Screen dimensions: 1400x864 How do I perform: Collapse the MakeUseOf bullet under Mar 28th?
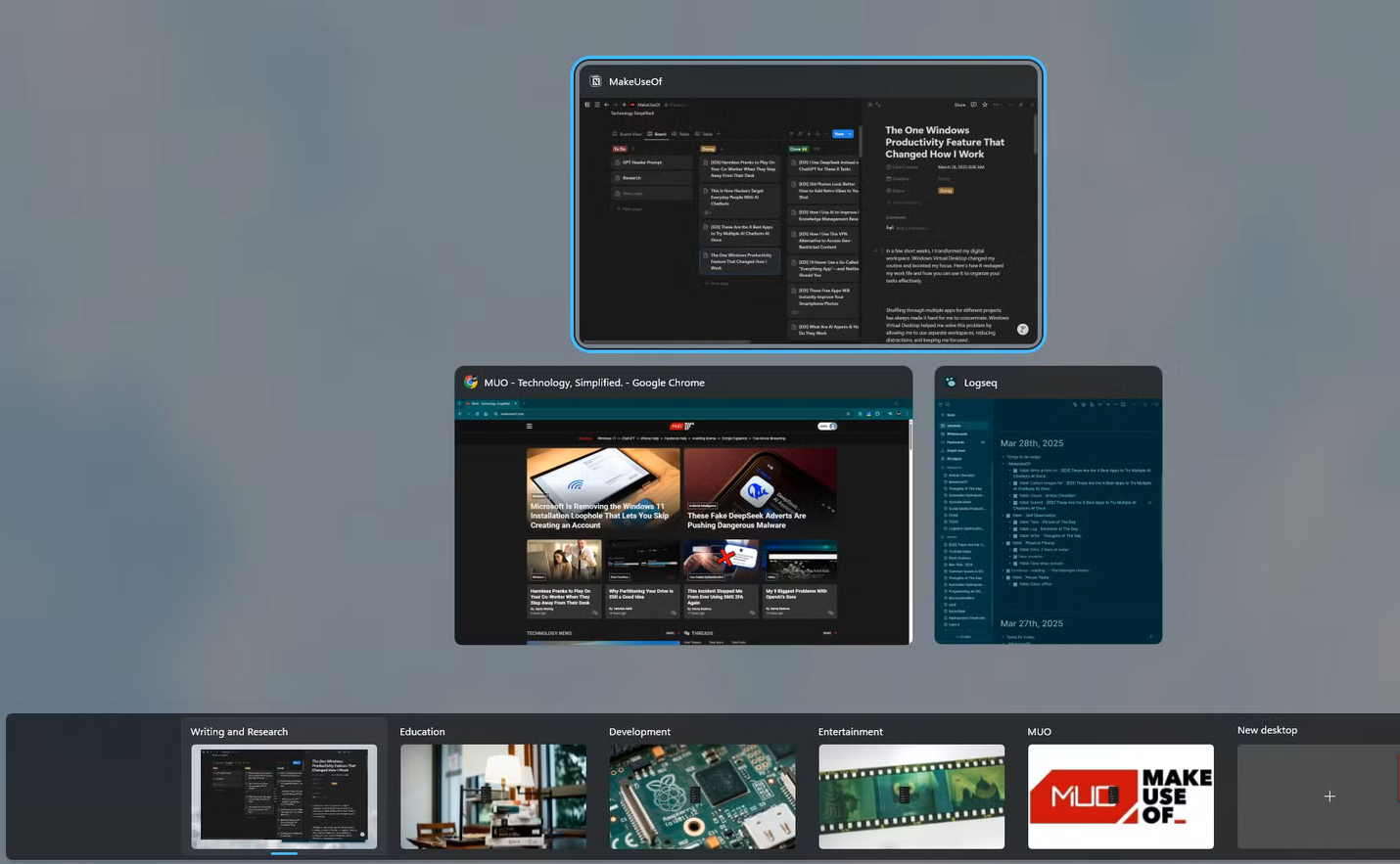coord(1003,463)
